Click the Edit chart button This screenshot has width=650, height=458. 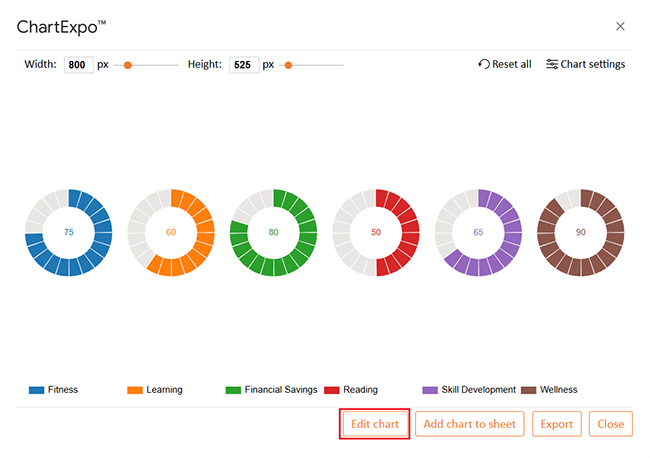[x=375, y=424]
